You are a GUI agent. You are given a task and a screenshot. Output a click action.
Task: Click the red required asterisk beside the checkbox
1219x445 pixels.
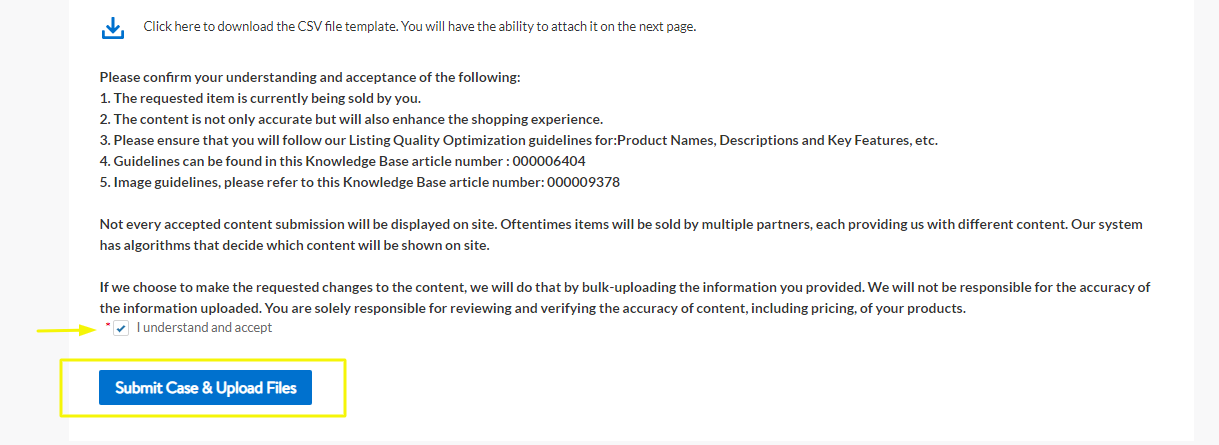tap(108, 326)
